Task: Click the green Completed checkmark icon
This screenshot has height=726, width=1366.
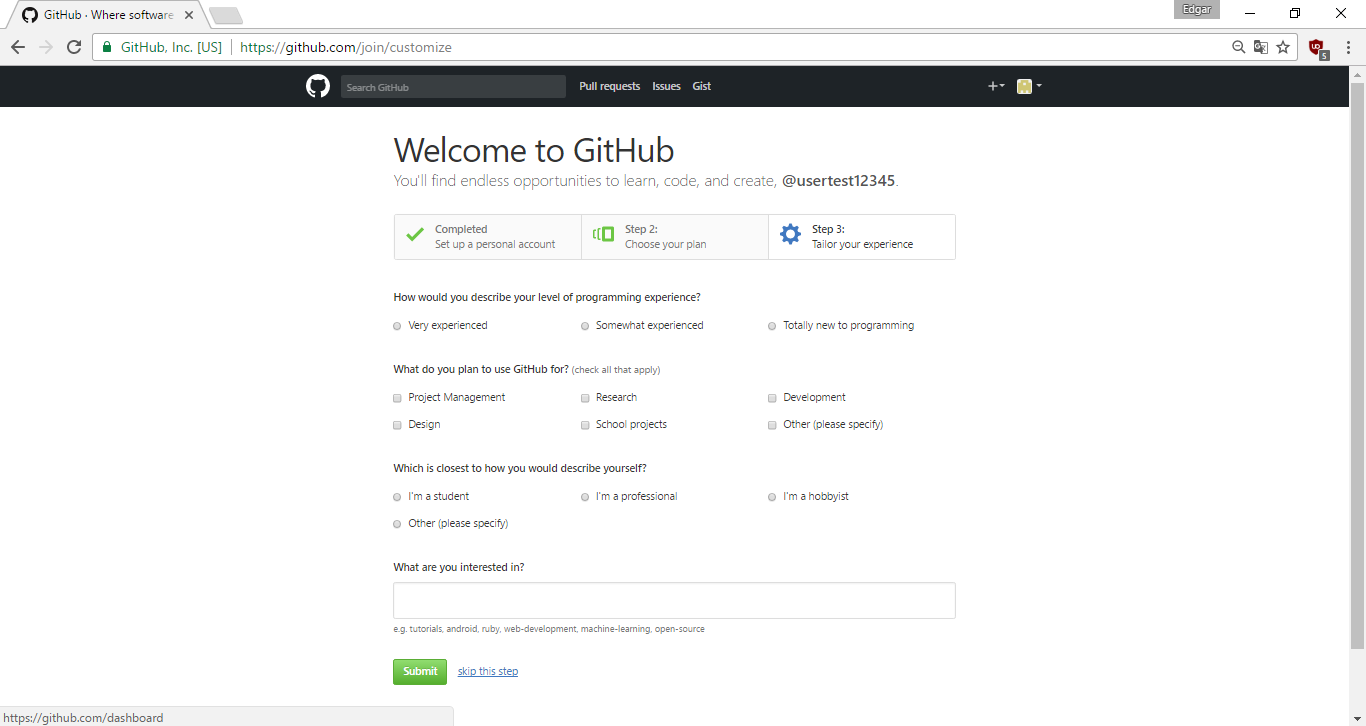Action: pos(414,233)
